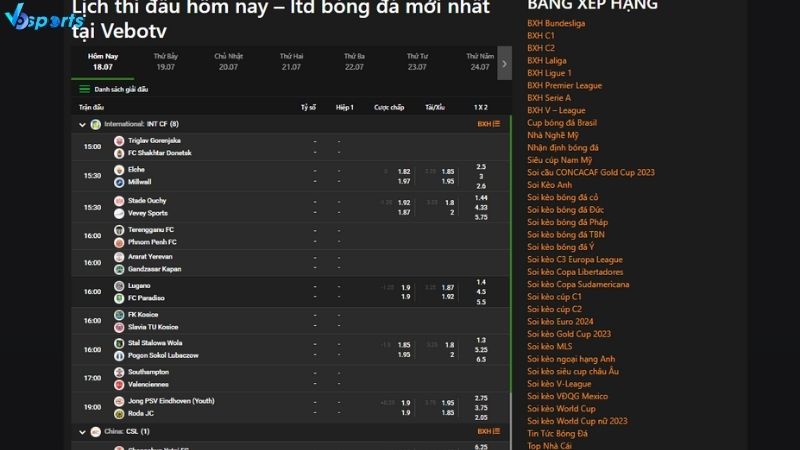Viewport: 800px width, 450px height.
Task: Click Vevey Sports team crest
Action: 119,213
